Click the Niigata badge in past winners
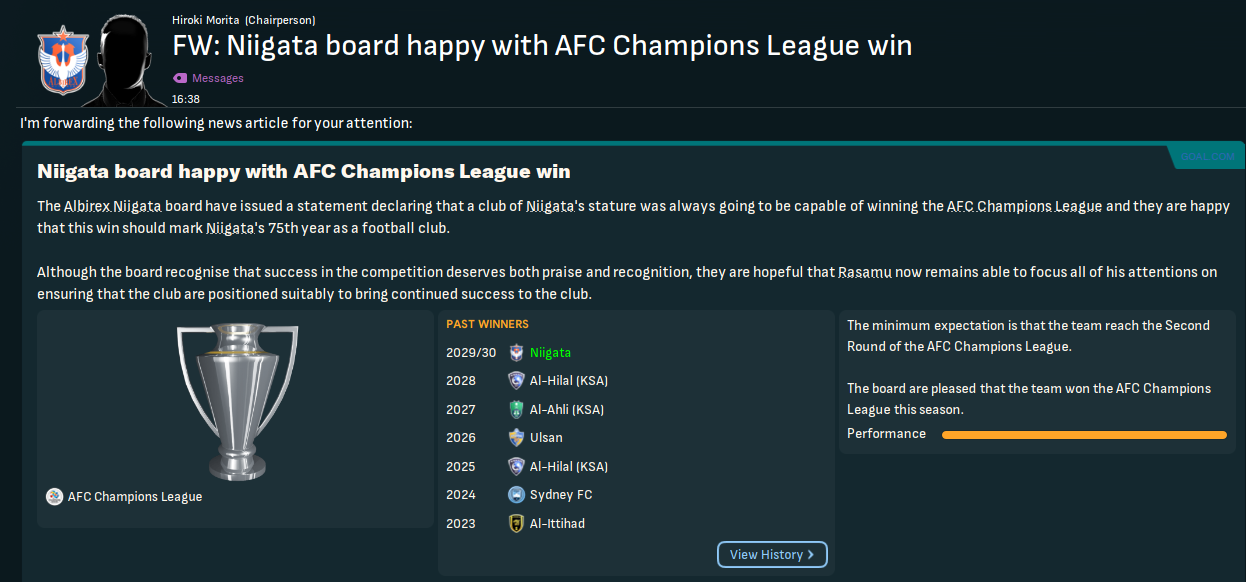This screenshot has width=1246, height=582. (516, 353)
